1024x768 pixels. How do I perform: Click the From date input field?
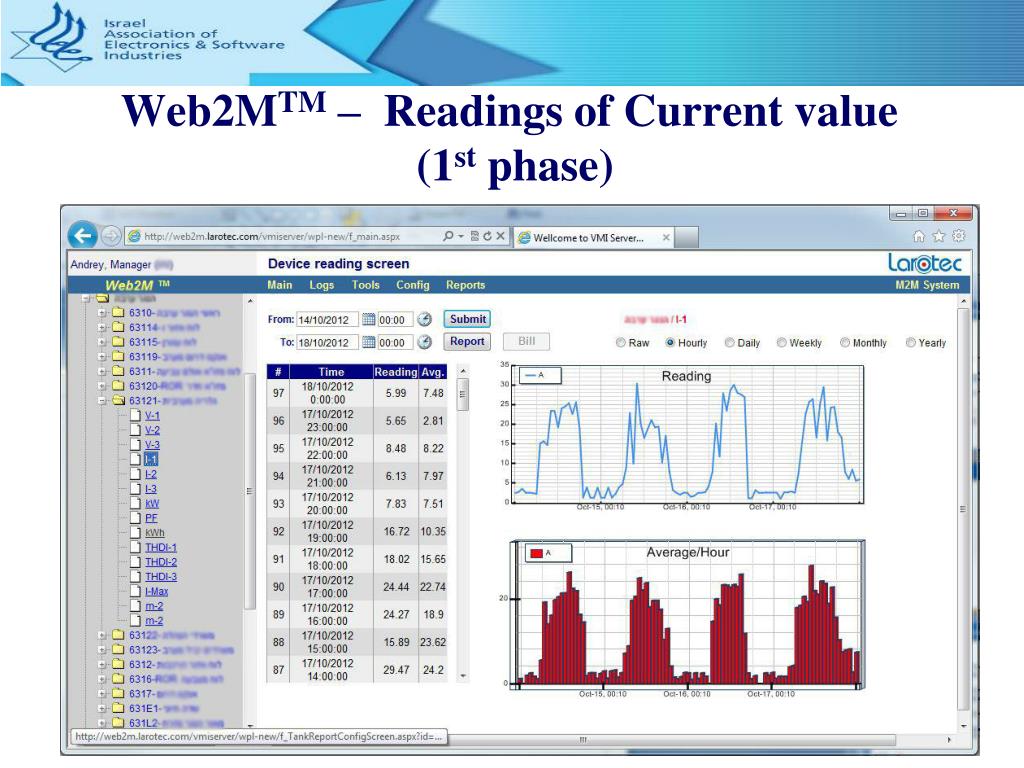coord(327,319)
